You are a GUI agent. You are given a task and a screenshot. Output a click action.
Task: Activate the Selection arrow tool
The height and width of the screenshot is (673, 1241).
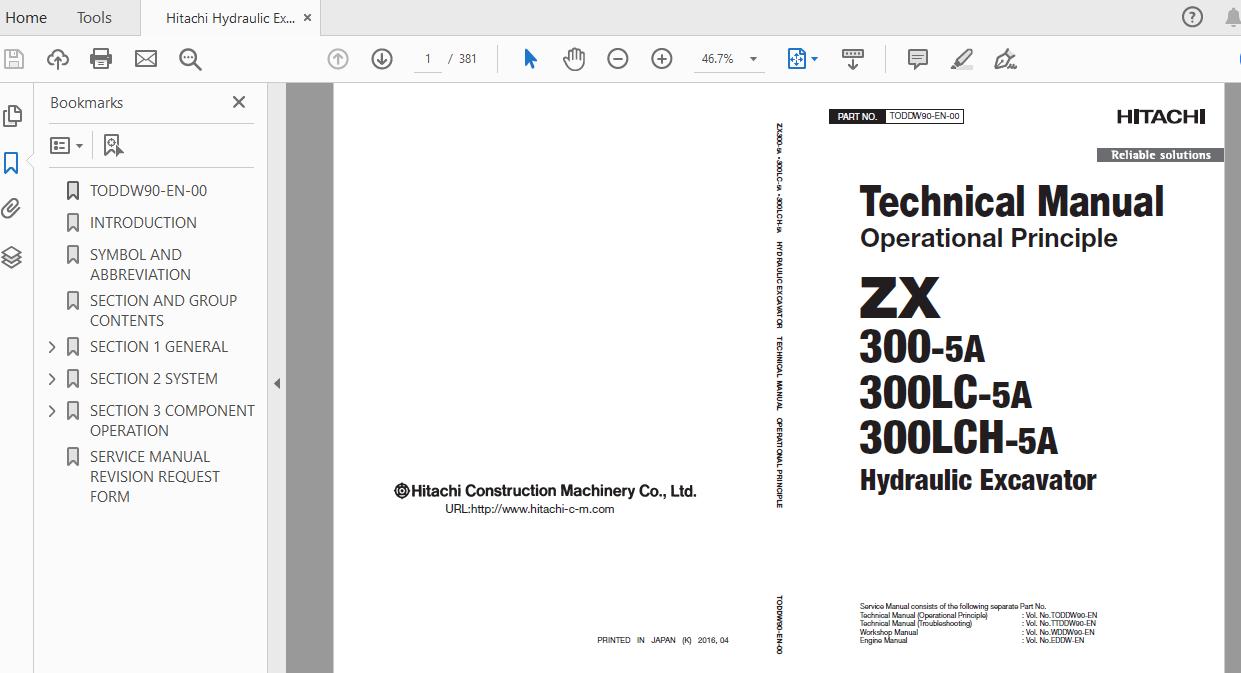tap(530, 59)
